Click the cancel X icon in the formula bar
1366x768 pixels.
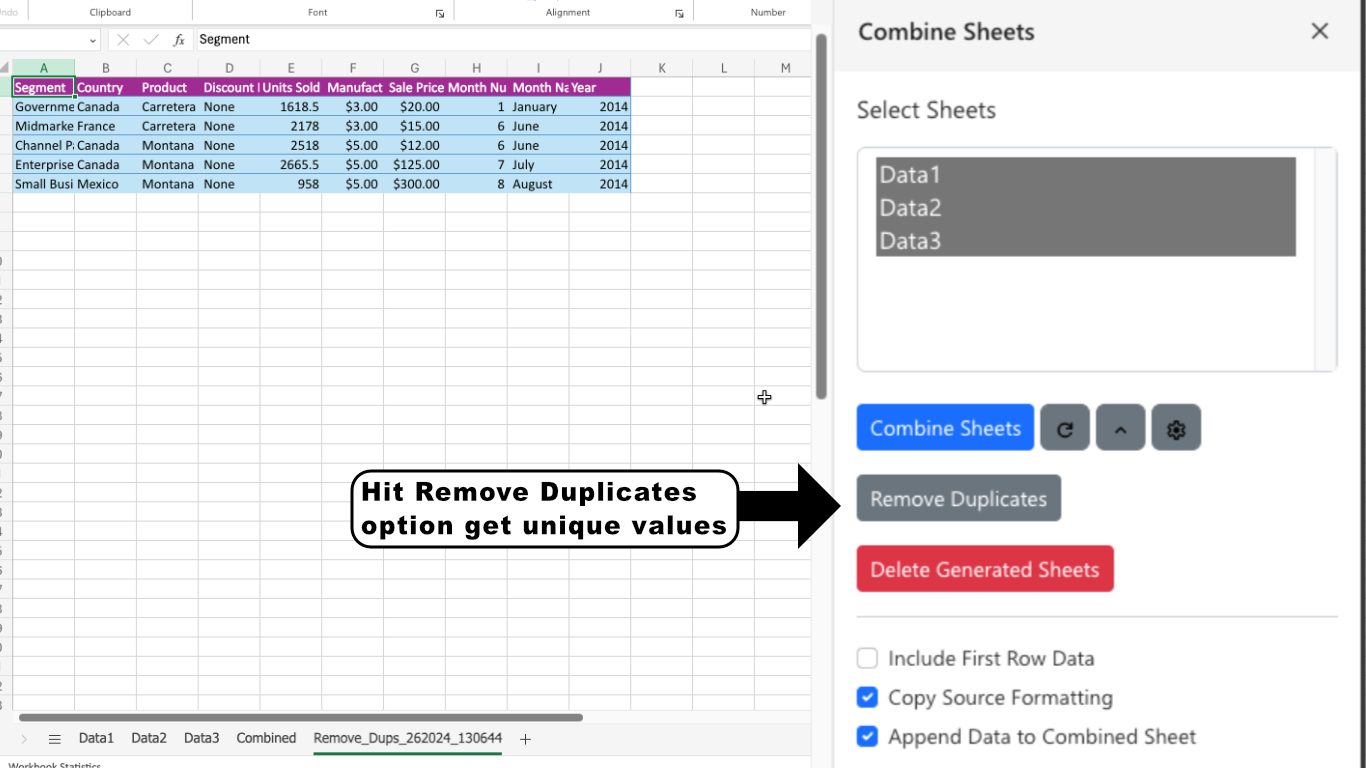click(124, 39)
